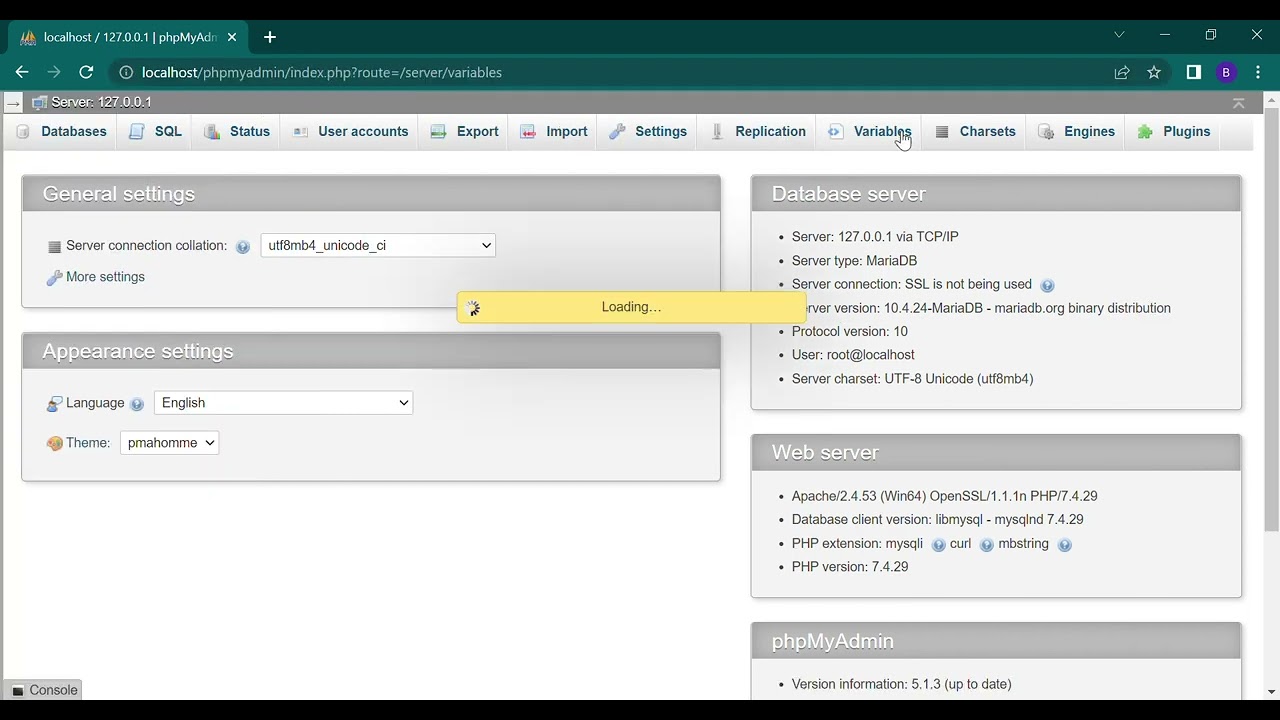
Task: Open a new browser tab
Action: click(270, 37)
